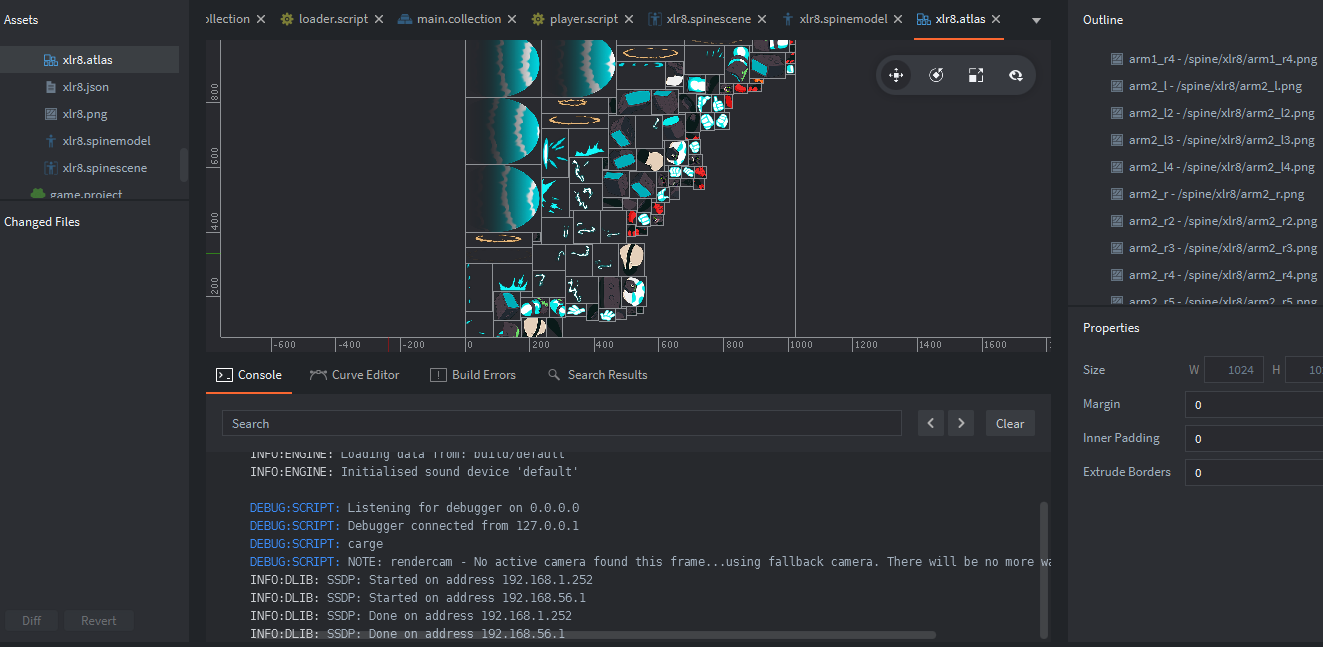Select arm2_l3 image in the Outline
This screenshot has height=647, width=1323.
(1221, 140)
